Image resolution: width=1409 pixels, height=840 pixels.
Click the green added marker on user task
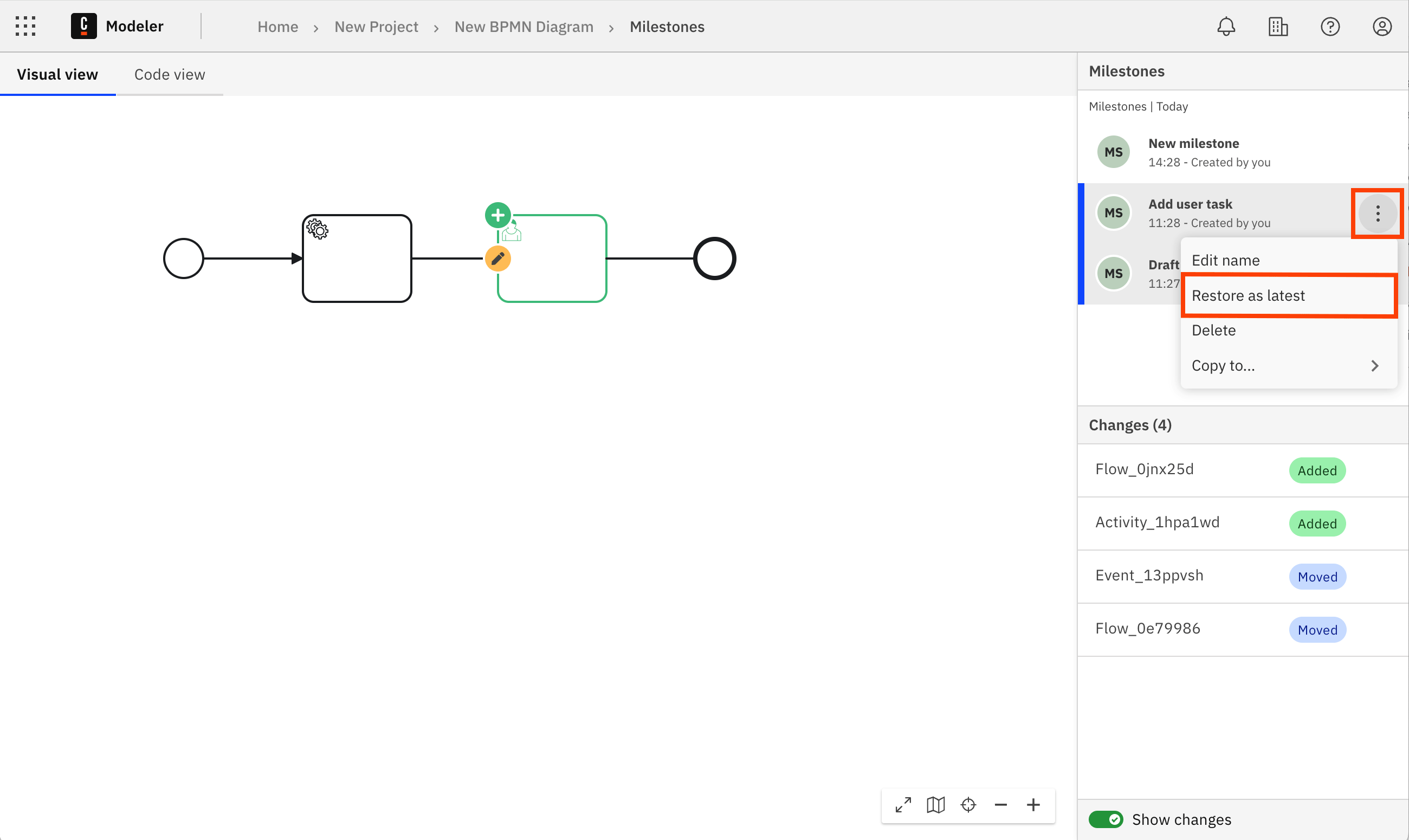(x=497, y=215)
